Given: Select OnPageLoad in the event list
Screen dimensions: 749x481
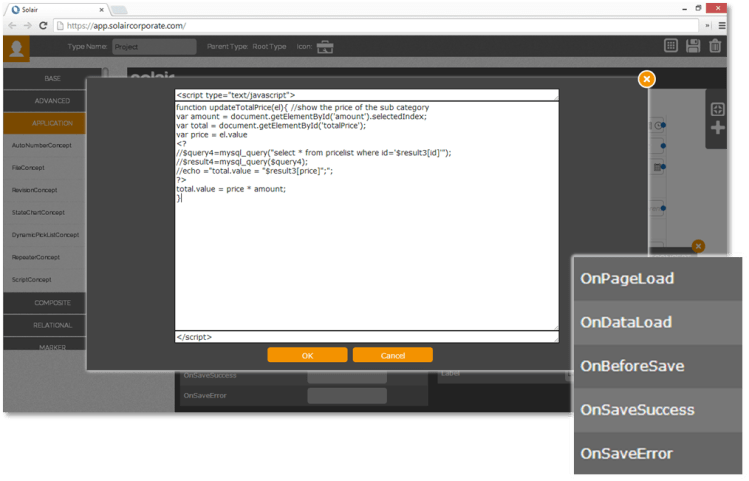Looking at the screenshot, I should coord(658,279).
